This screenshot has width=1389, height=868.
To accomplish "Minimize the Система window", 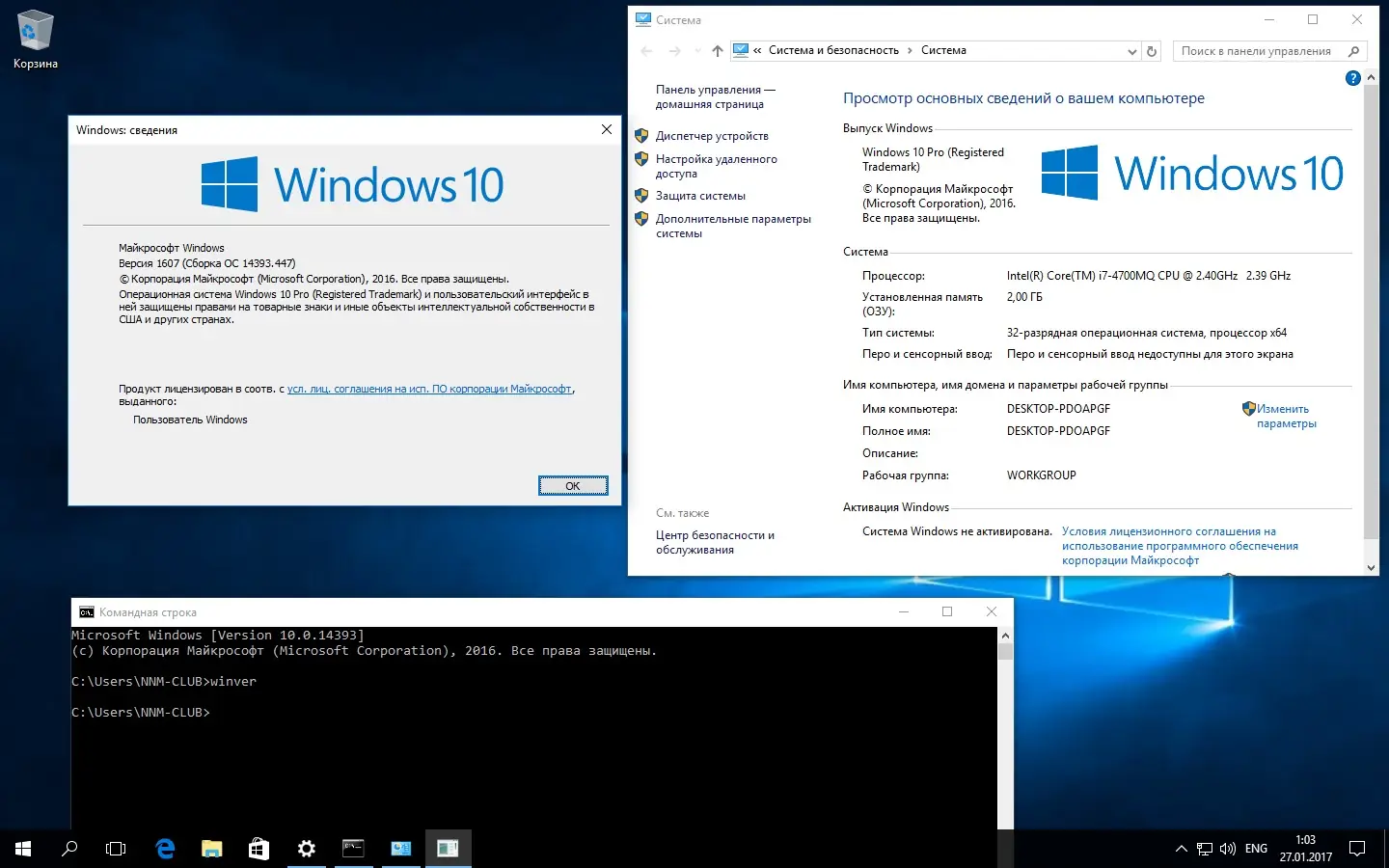I will click(x=1269, y=19).
